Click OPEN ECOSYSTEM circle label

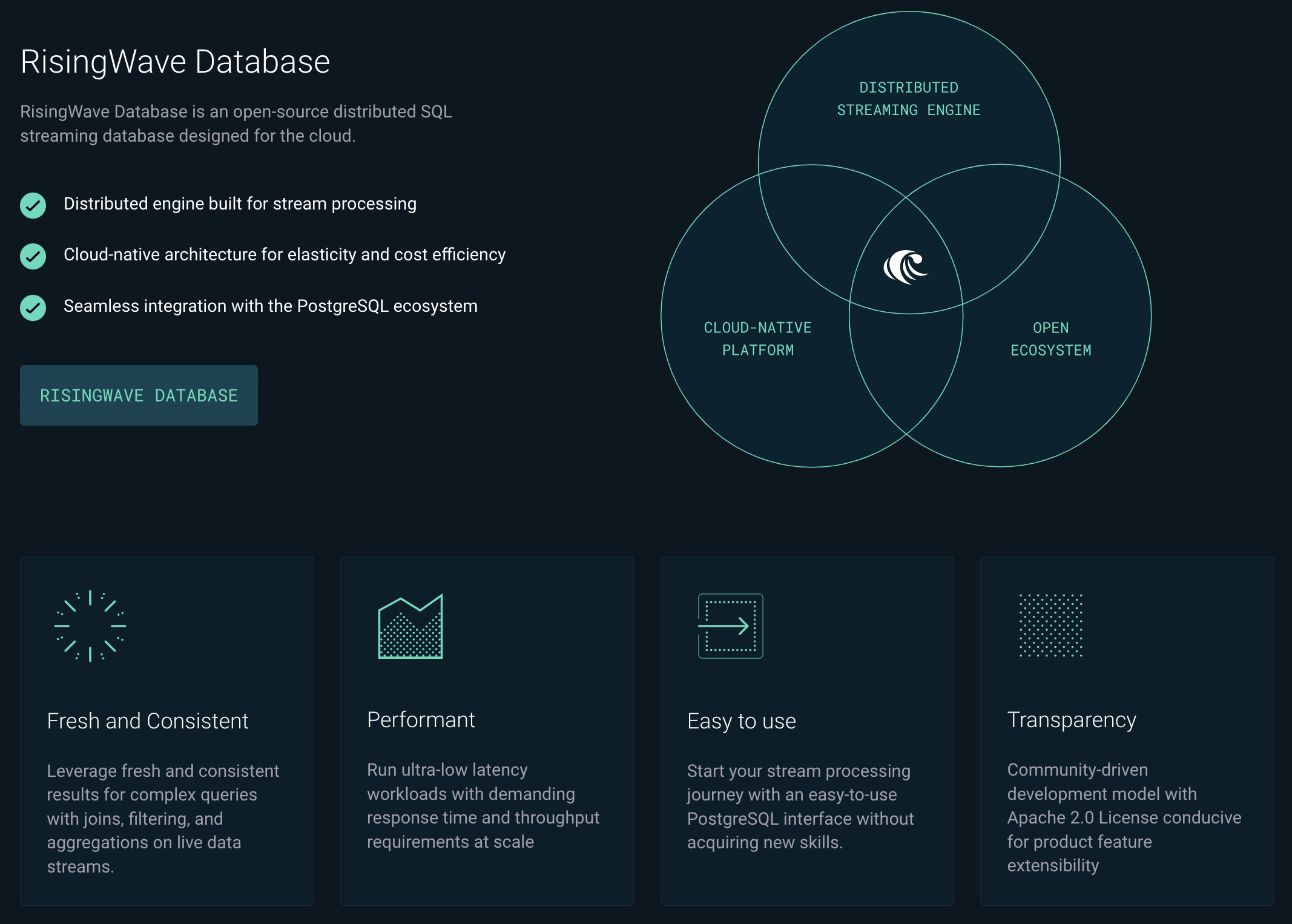1051,339
